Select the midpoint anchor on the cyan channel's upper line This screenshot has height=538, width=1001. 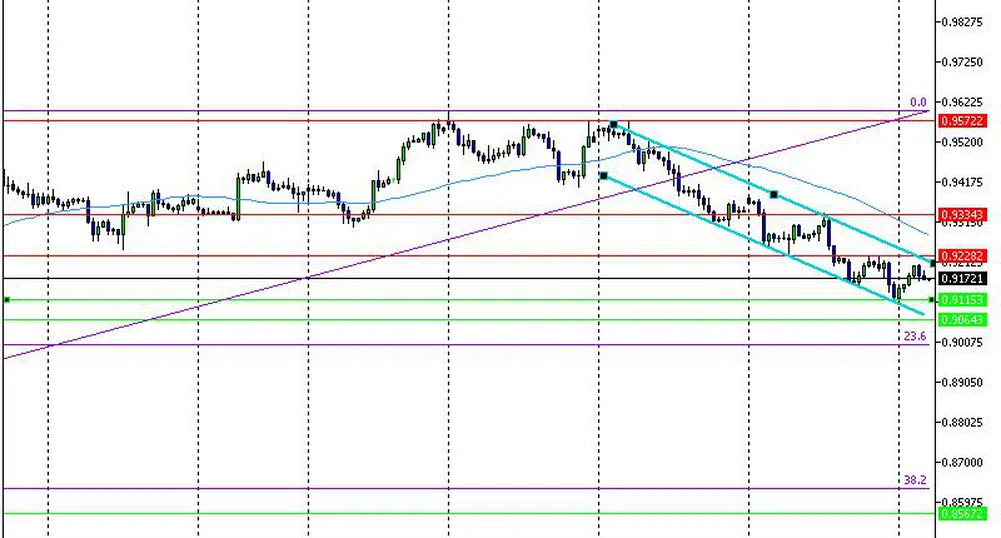[x=773, y=193]
